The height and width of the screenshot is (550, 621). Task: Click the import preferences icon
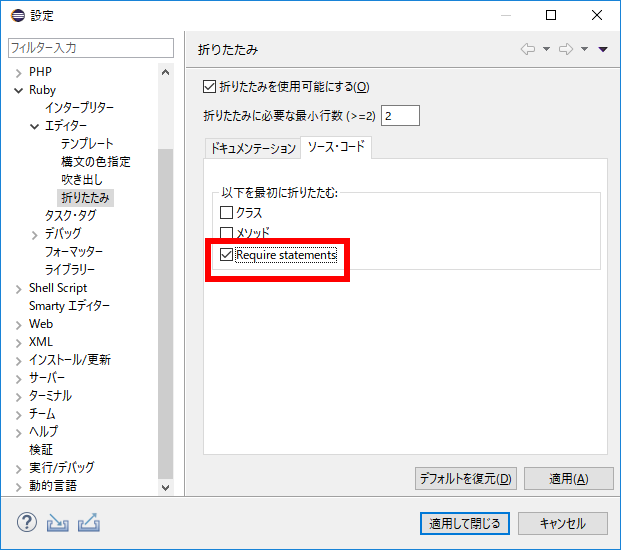(x=57, y=523)
